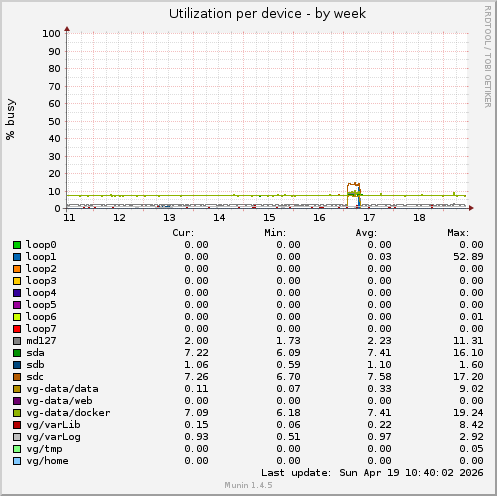Click the x-axis label 18

pos(419,218)
